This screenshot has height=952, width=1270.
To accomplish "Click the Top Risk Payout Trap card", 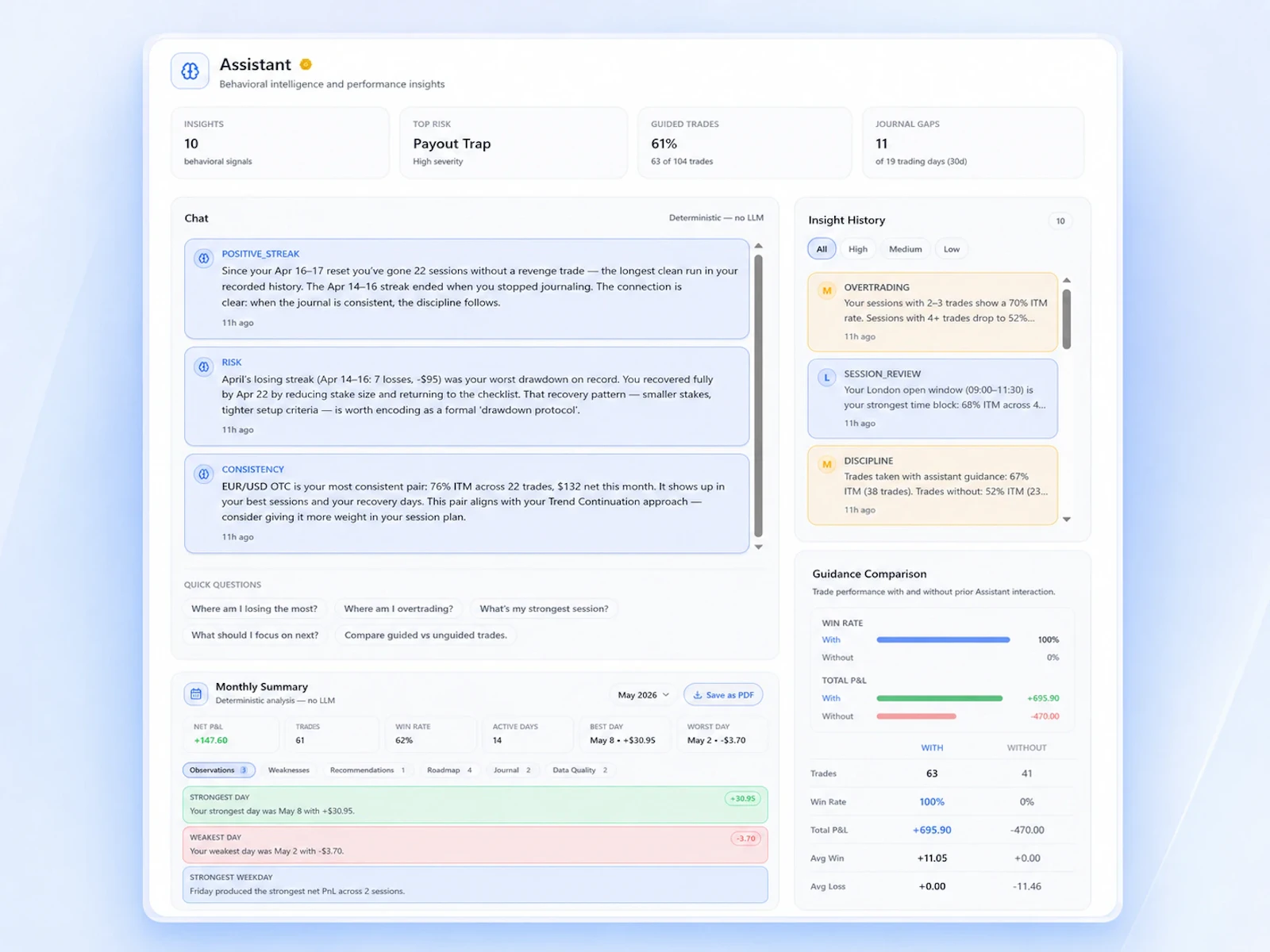I will [514, 143].
